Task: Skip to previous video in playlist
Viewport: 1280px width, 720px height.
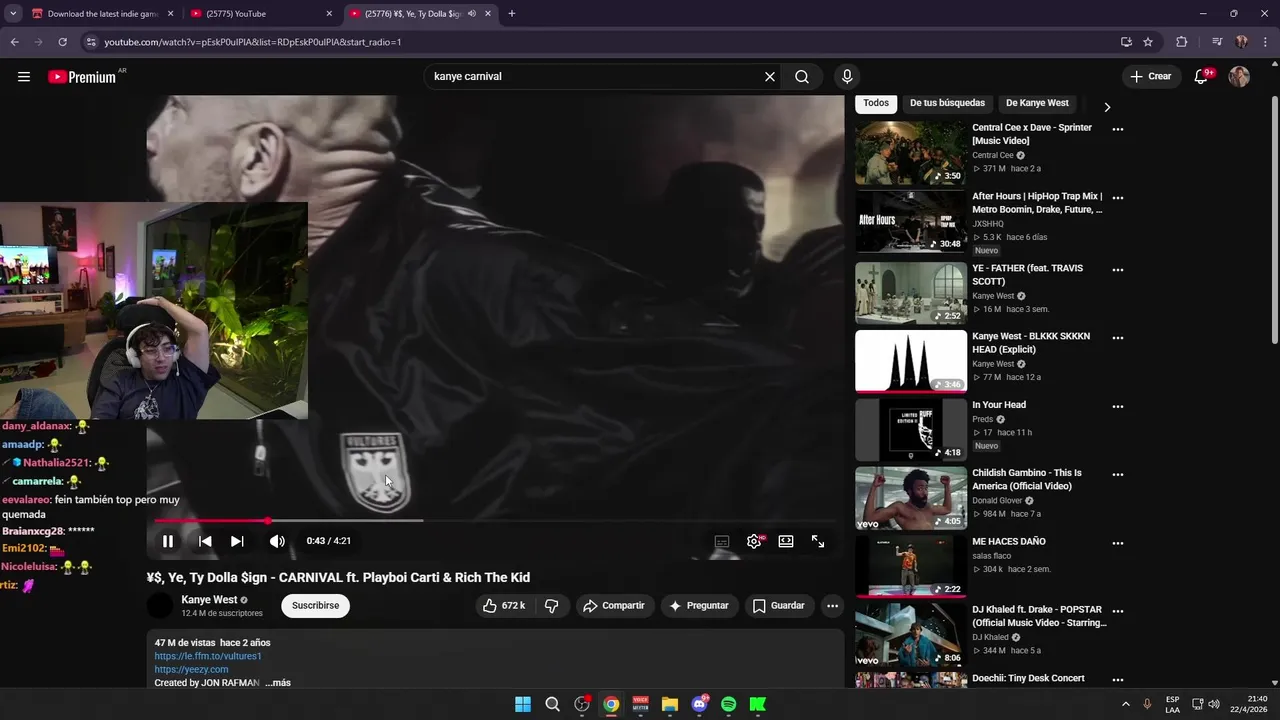Action: (205, 541)
